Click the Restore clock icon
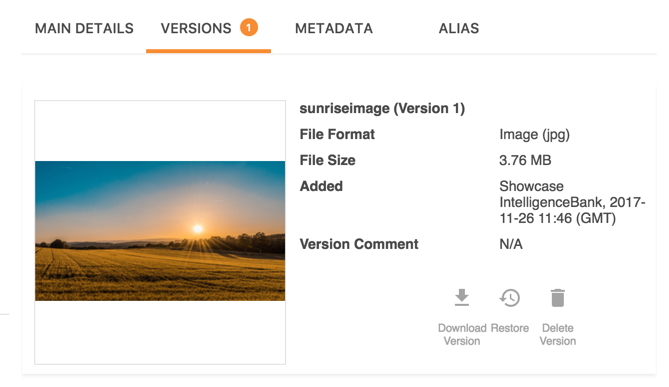Screen dimensions: 669x387 pyautogui.click(x=510, y=298)
